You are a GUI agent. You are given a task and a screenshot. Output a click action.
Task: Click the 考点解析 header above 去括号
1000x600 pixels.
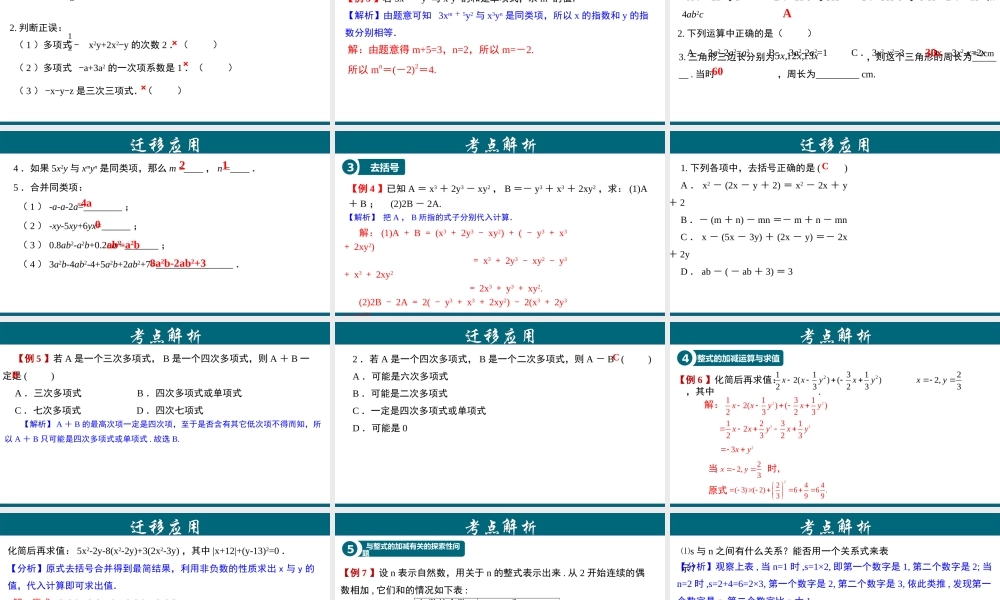(x=500, y=145)
